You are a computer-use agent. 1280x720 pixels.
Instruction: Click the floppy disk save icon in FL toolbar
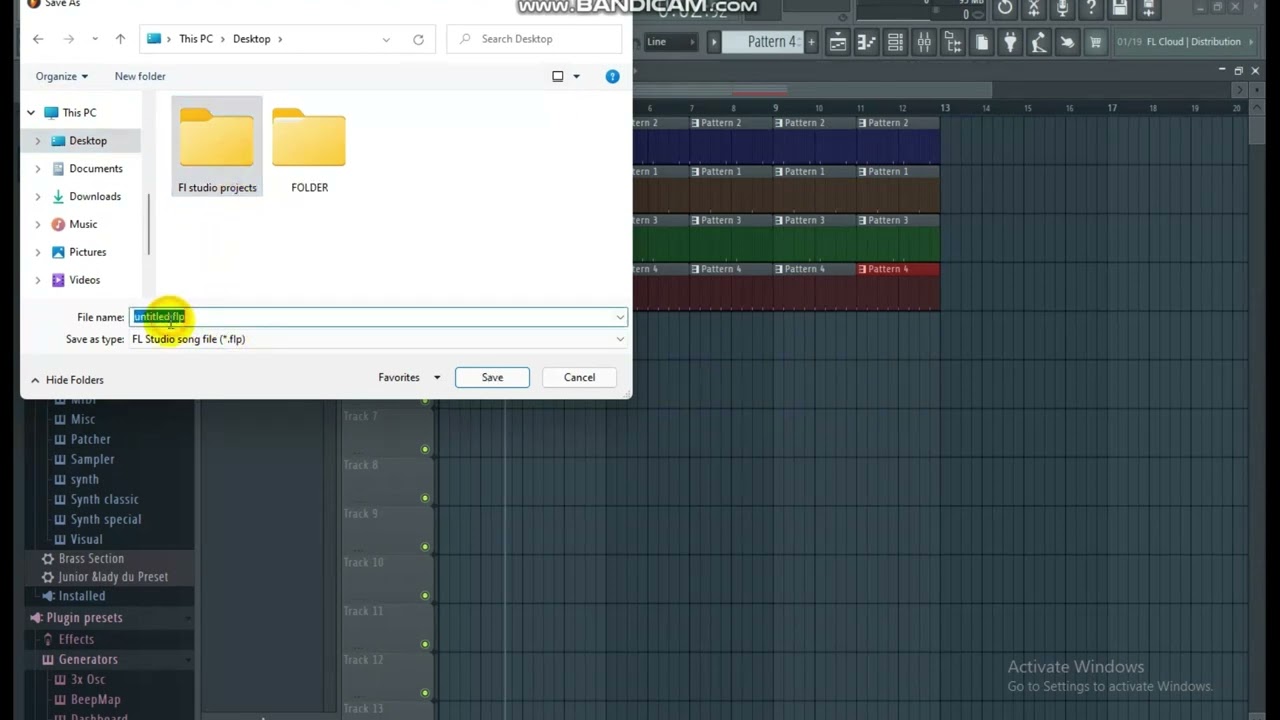(x=1120, y=9)
